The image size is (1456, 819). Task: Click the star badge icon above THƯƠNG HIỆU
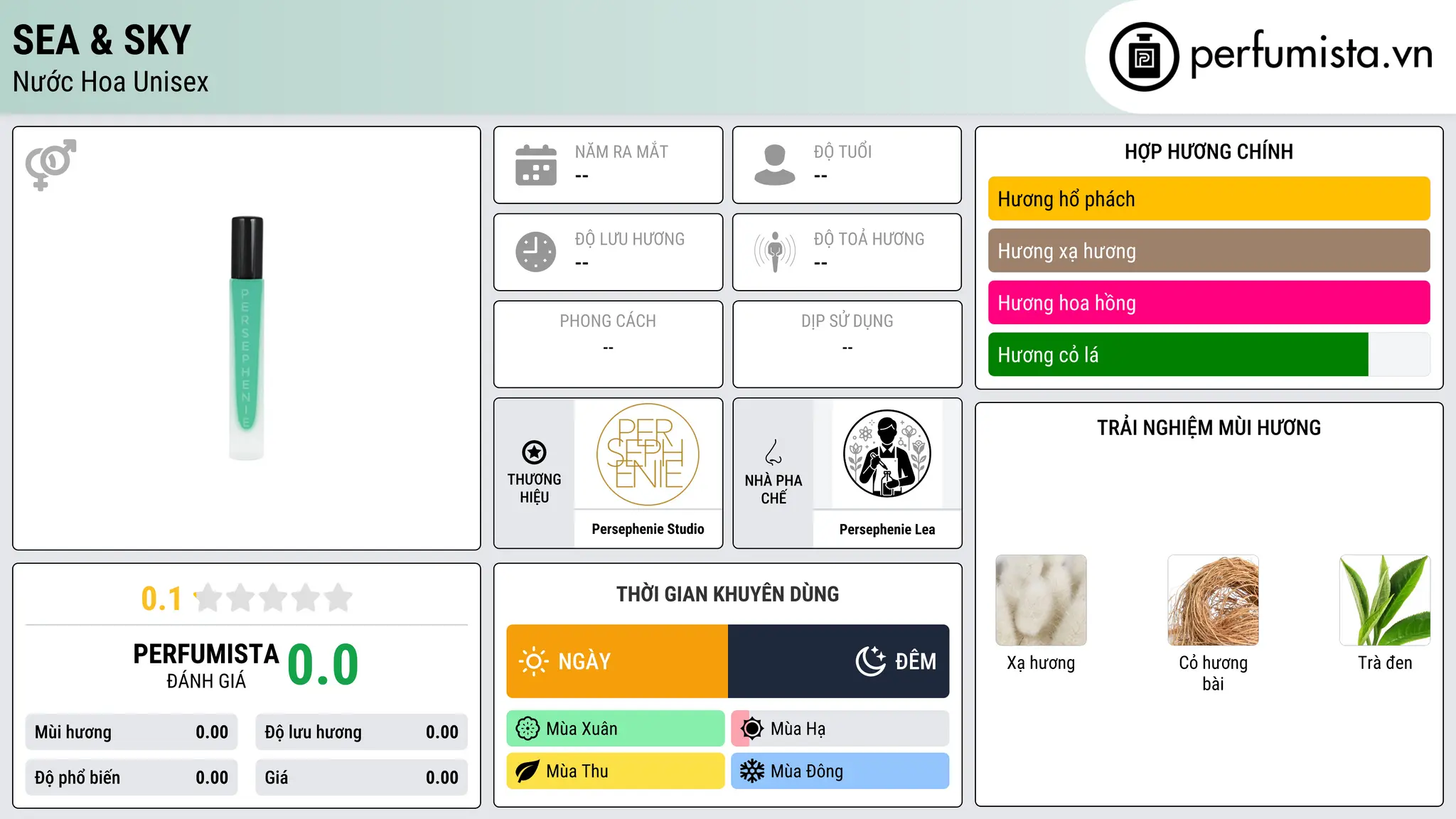[x=534, y=452]
